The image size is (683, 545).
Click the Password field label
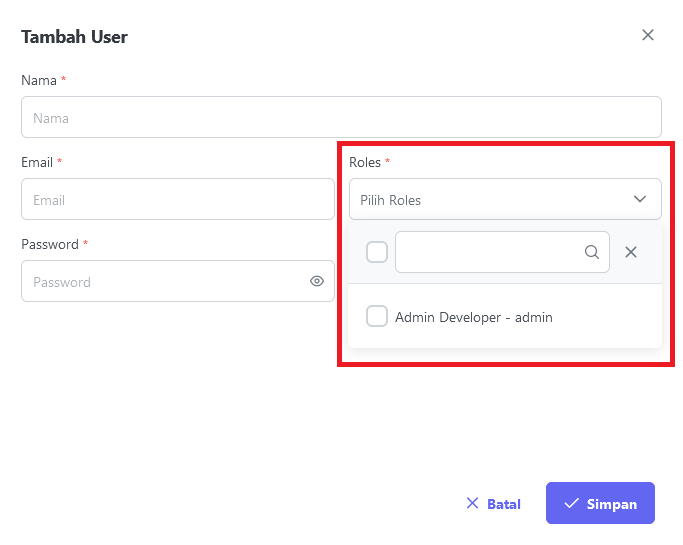50,244
